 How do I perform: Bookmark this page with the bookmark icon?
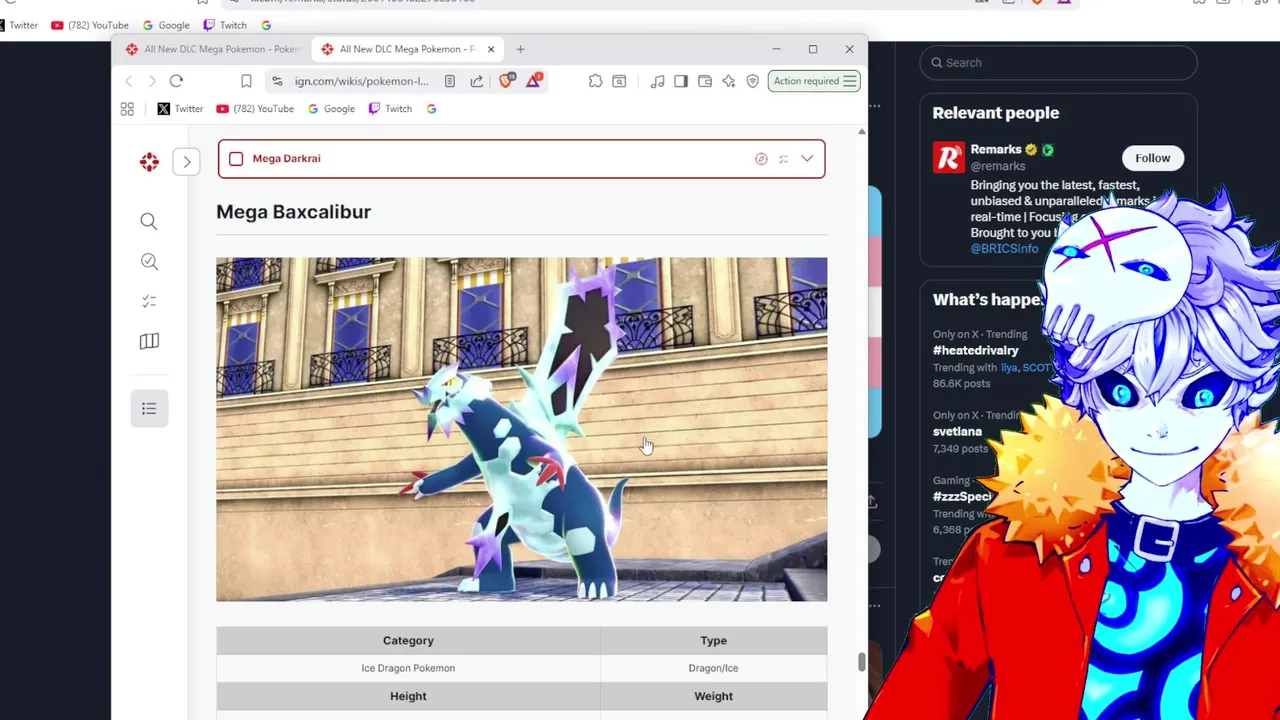(x=246, y=81)
